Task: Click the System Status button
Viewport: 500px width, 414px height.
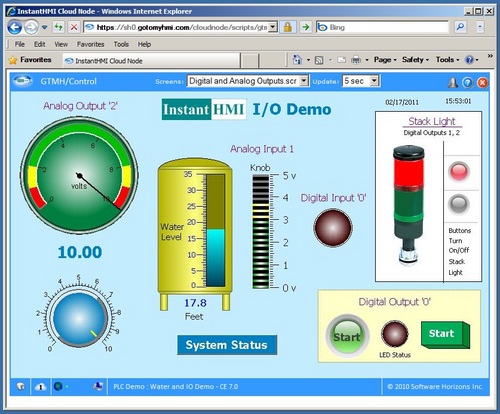Action: 227,345
